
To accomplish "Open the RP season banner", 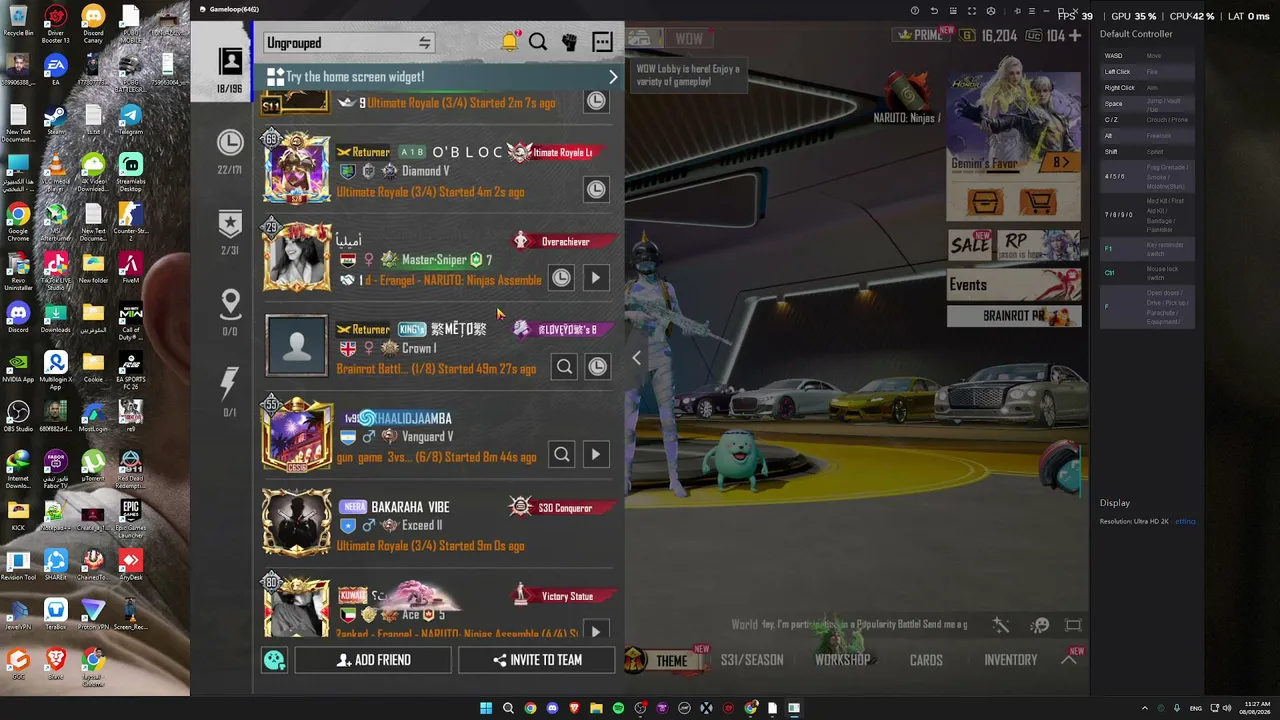I will (1038, 244).
